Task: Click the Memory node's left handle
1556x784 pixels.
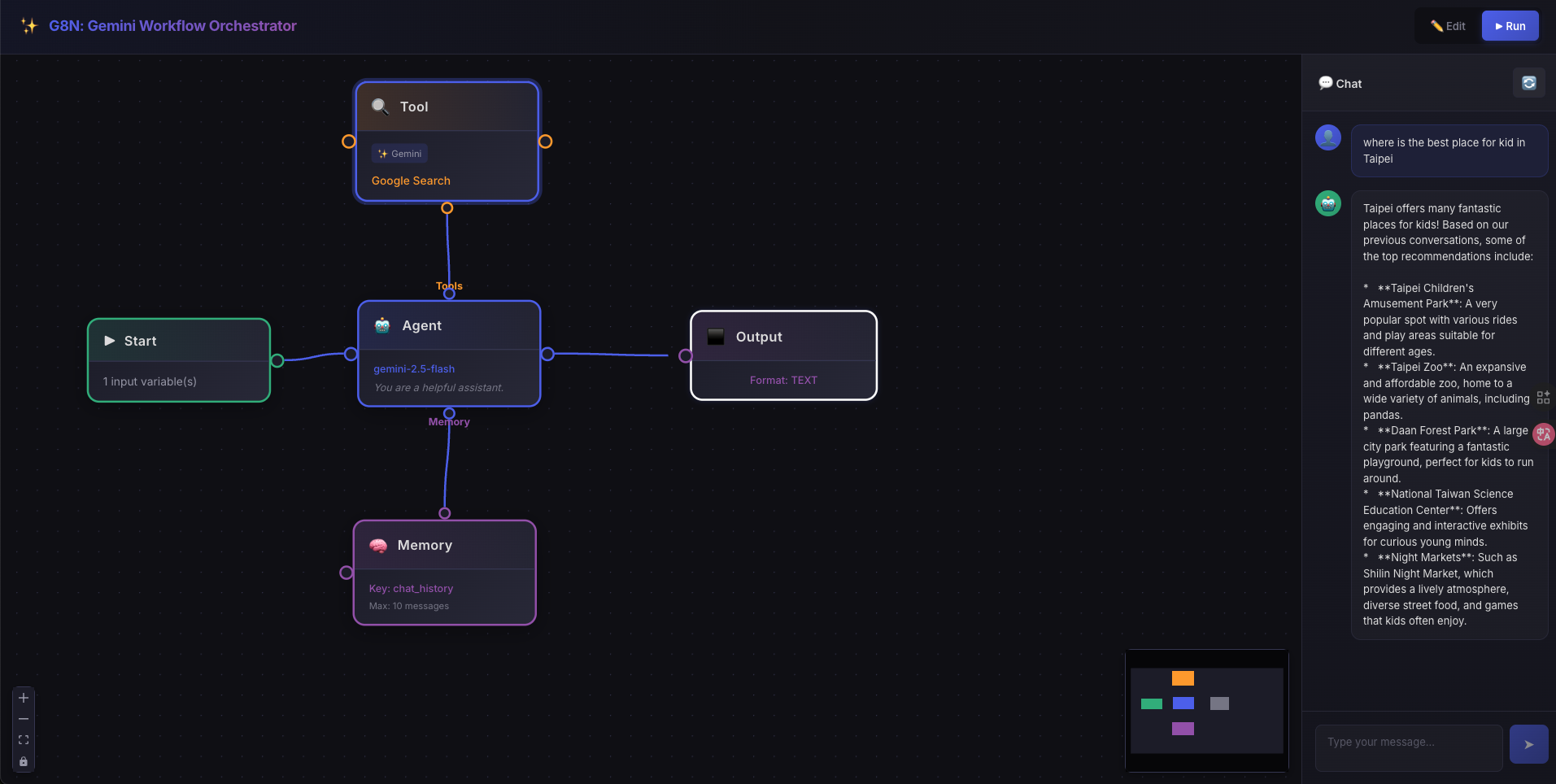Action: tap(346, 573)
